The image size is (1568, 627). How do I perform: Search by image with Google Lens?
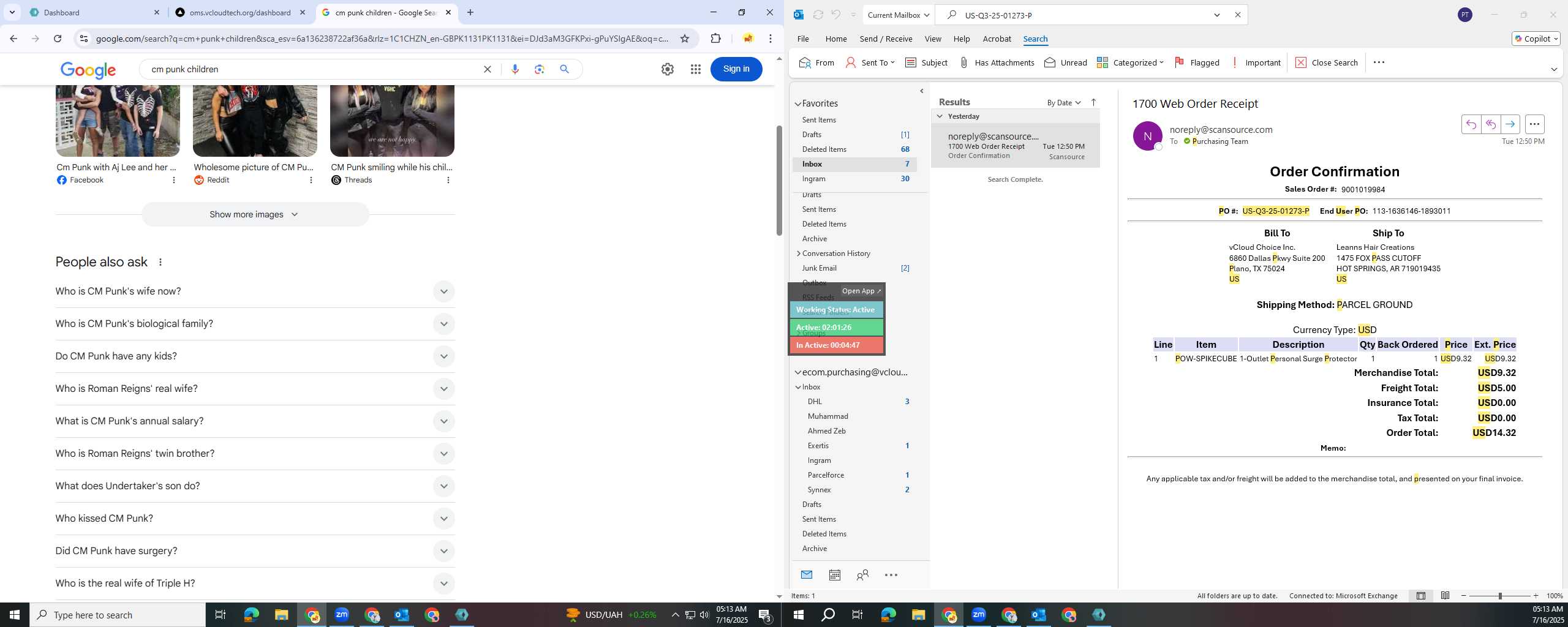(539, 69)
